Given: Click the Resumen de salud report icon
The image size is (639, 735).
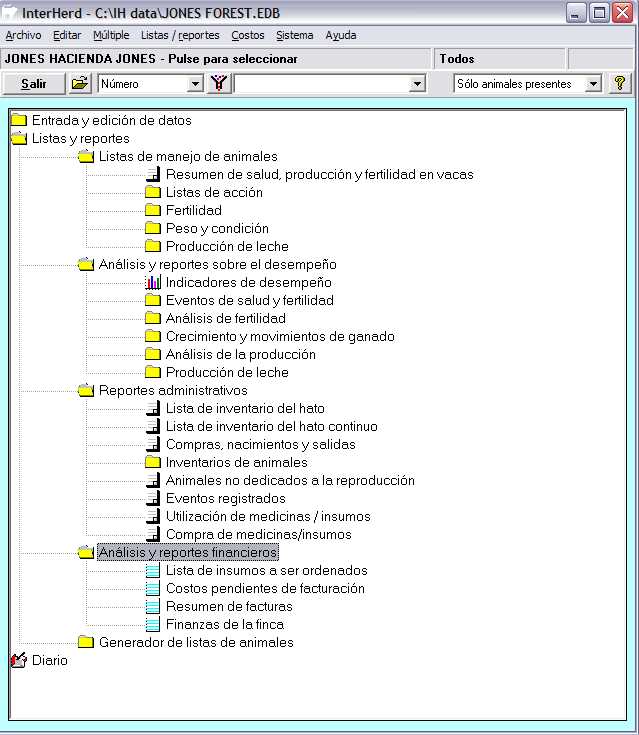Looking at the screenshot, I should 153,174.
